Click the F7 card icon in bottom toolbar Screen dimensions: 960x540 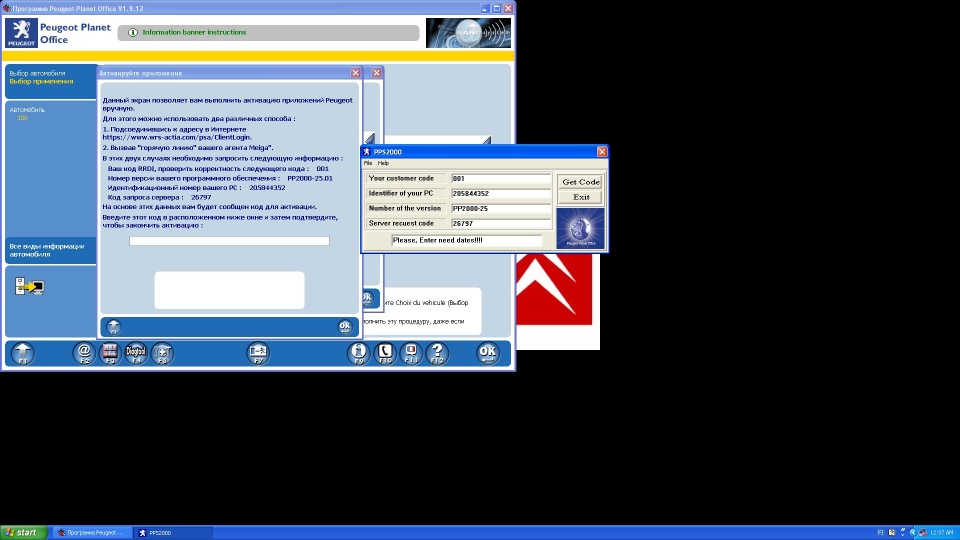(258, 353)
